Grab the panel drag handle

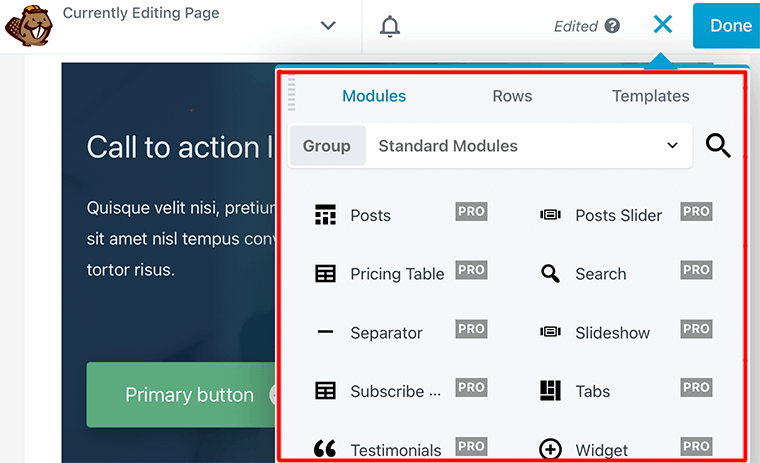(292, 94)
